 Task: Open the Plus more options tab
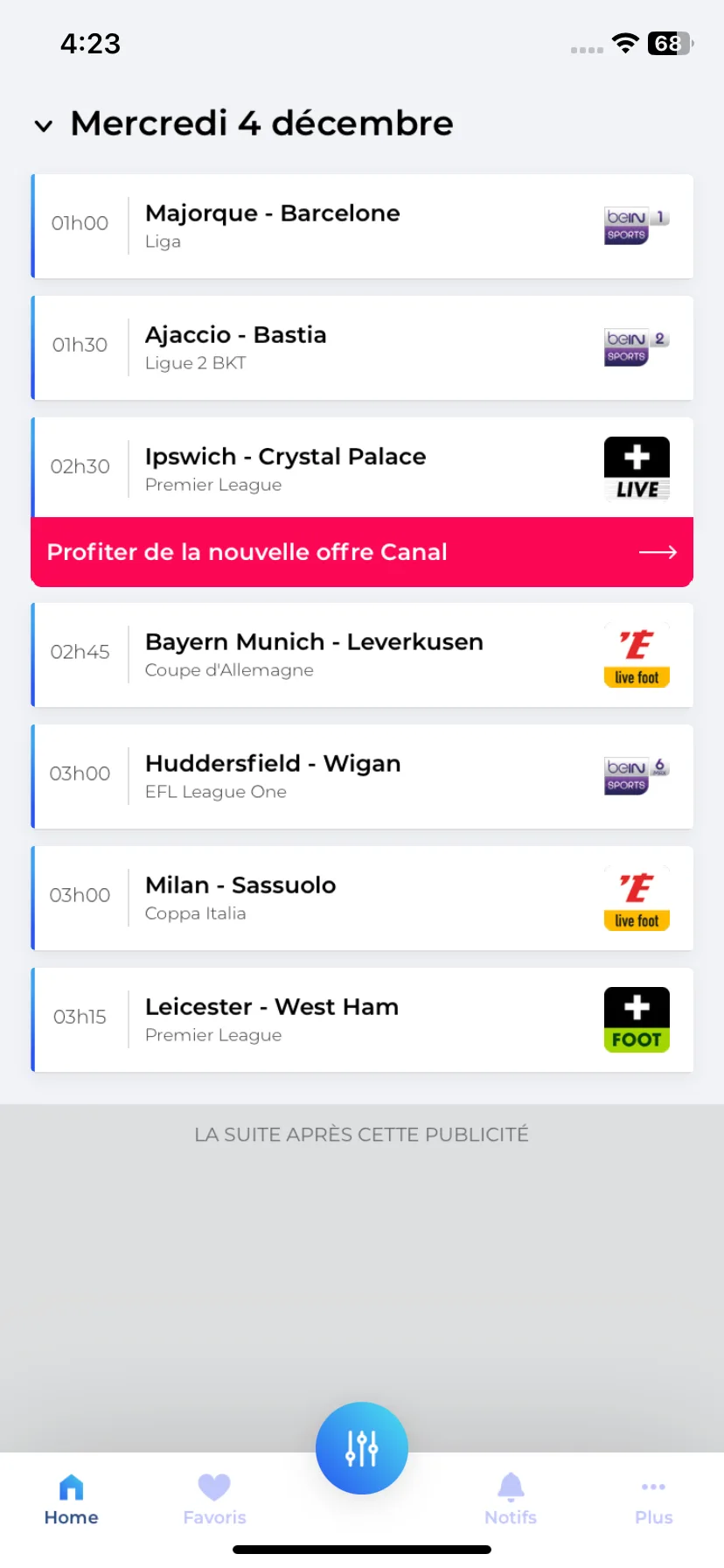click(x=653, y=1501)
